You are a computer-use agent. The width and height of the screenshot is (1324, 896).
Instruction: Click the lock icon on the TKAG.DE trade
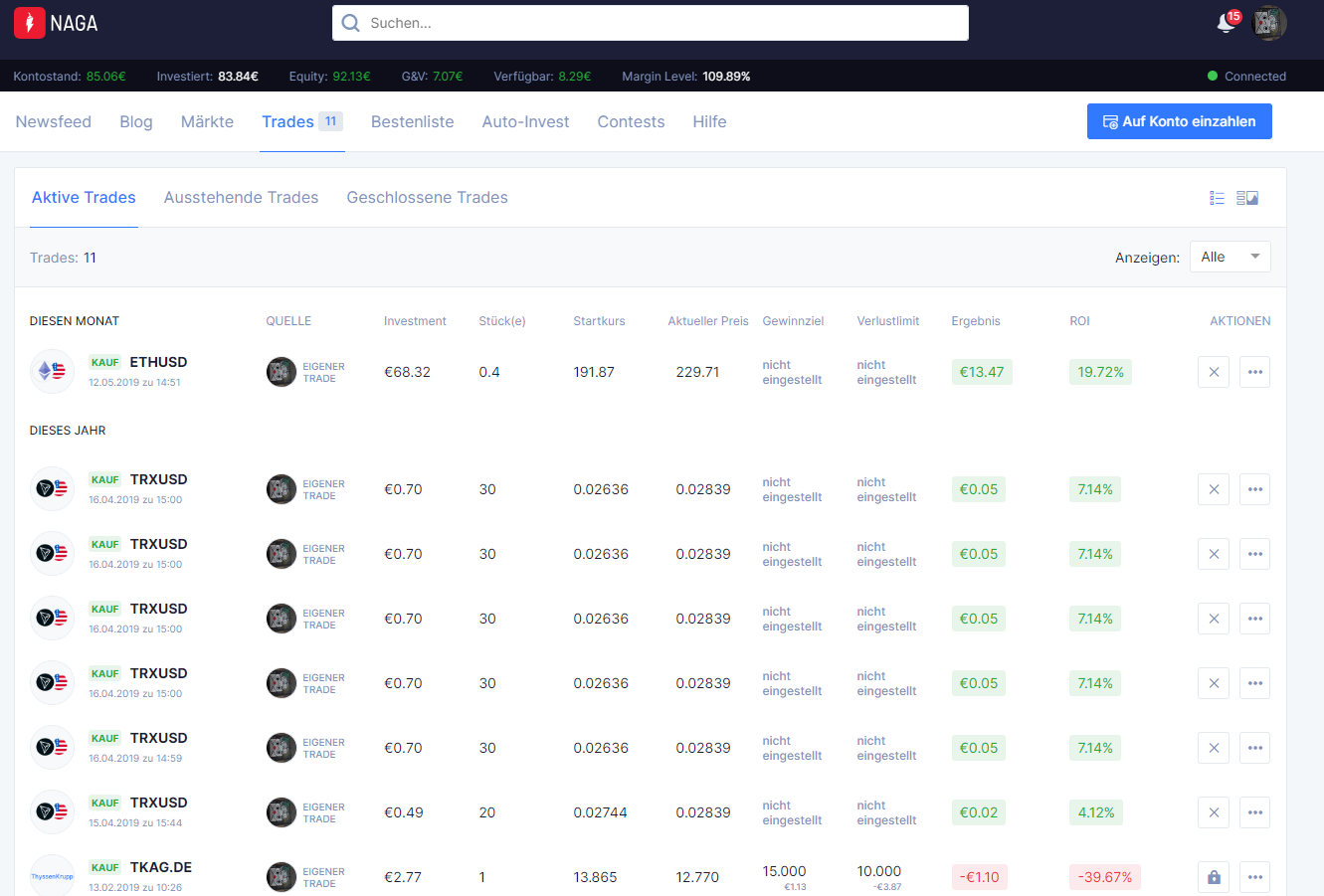pos(1214,877)
